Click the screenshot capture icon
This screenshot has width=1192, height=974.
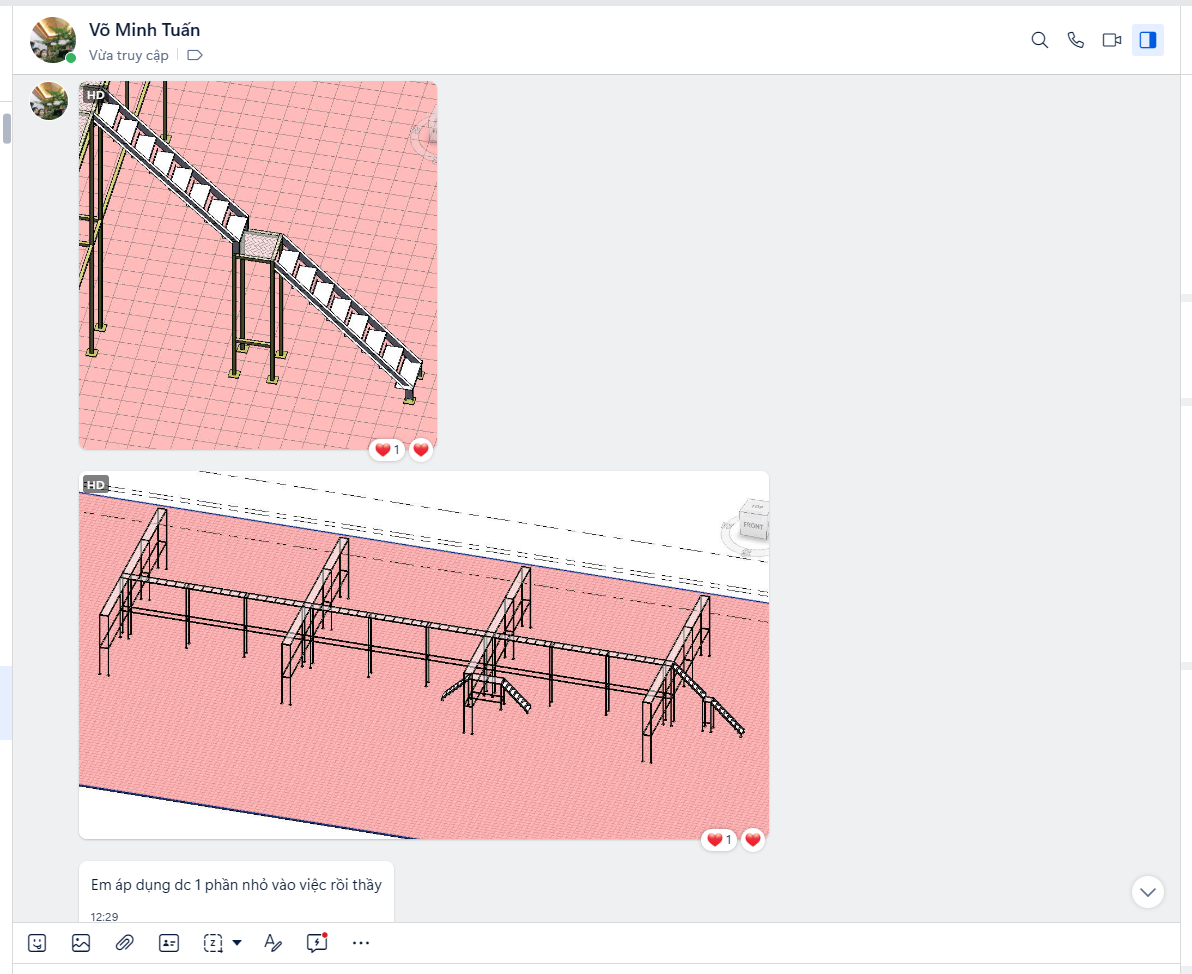pyautogui.click(x=213, y=942)
